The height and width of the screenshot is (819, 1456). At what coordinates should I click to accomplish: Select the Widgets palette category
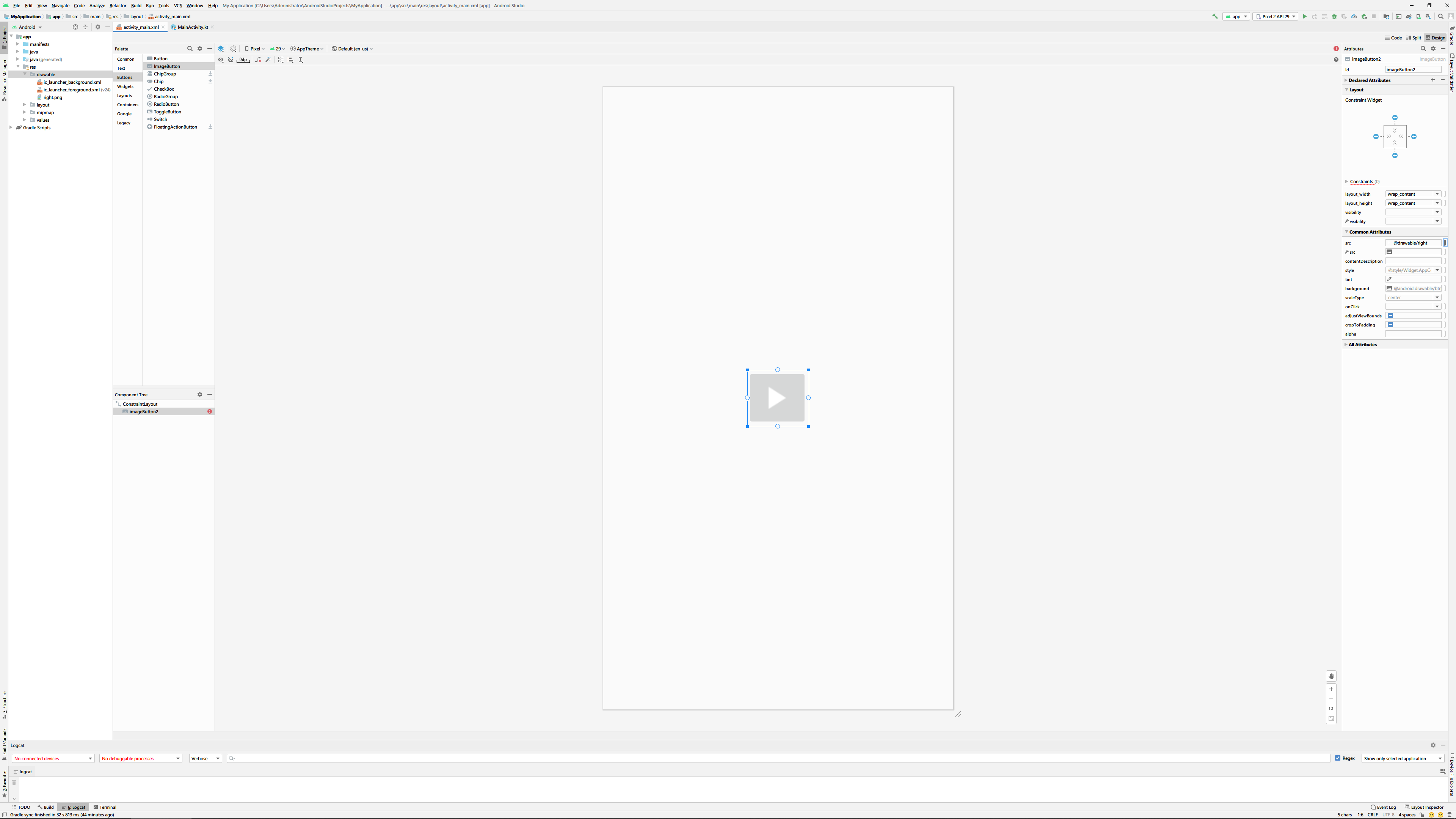click(x=125, y=86)
